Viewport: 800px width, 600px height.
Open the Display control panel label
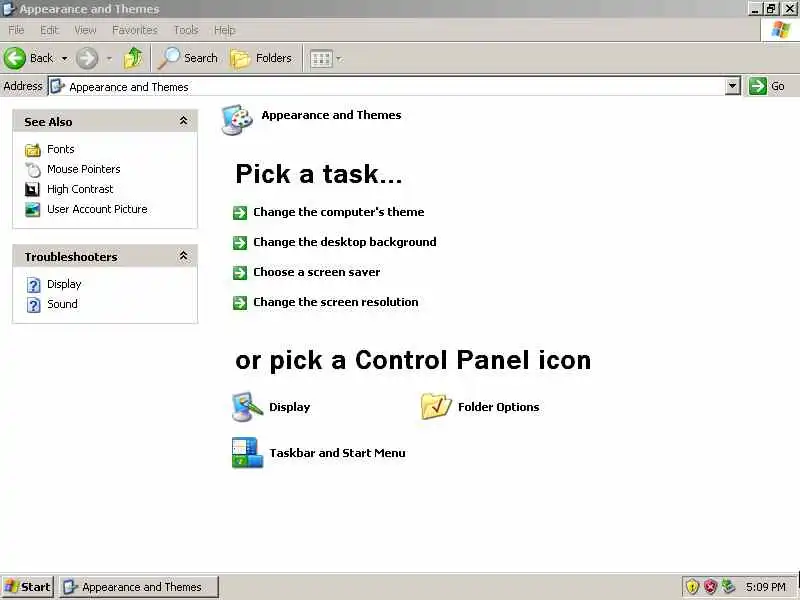290,407
